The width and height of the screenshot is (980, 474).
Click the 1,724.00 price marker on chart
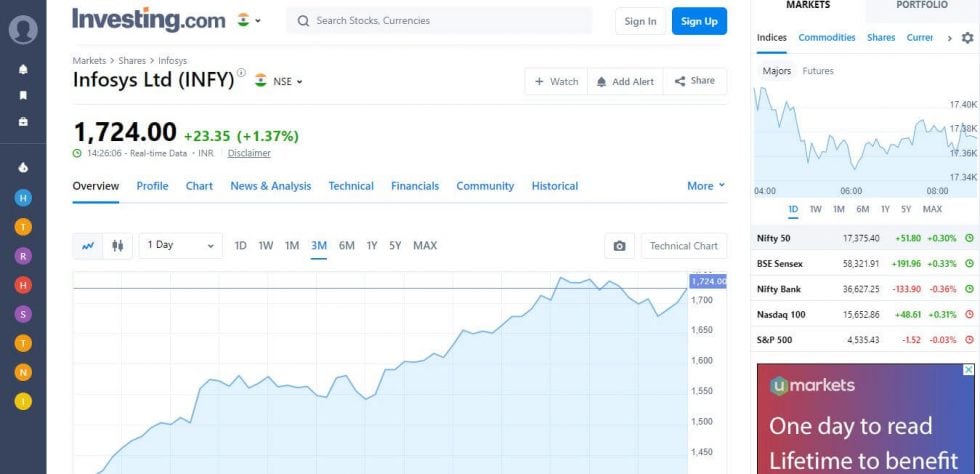[708, 281]
